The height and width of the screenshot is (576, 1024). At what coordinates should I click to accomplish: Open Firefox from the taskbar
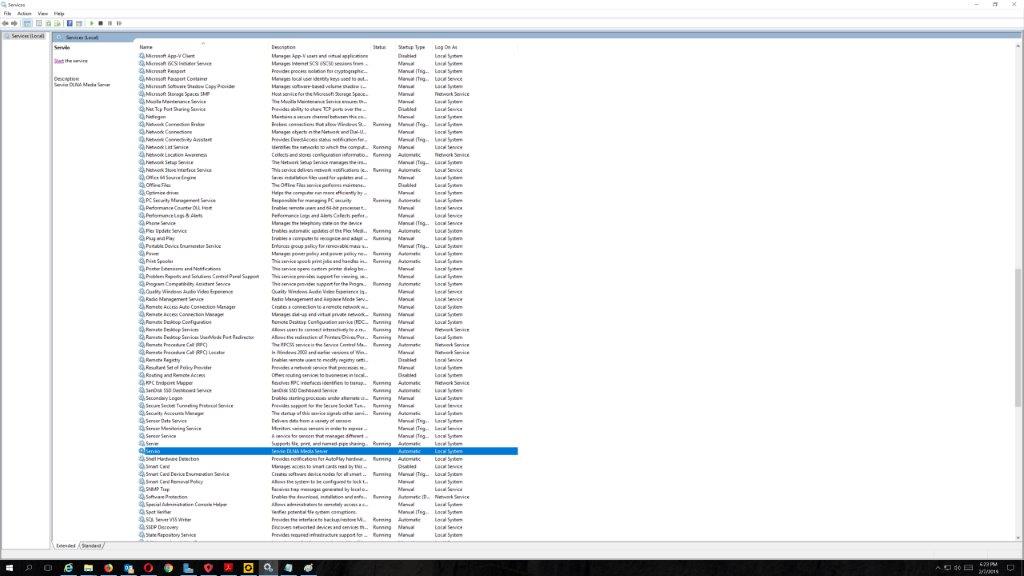tap(108, 568)
